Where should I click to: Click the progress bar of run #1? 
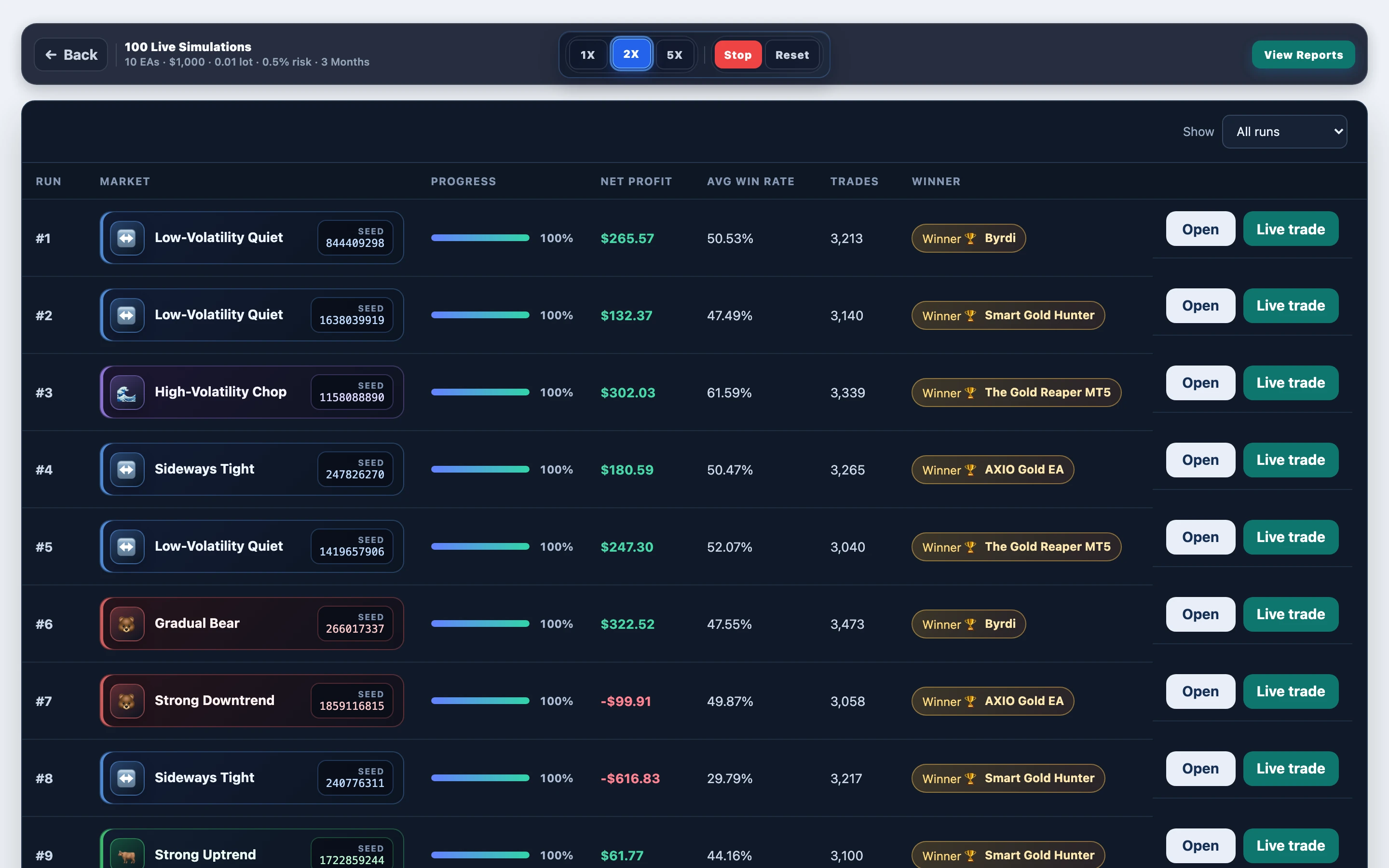point(480,238)
